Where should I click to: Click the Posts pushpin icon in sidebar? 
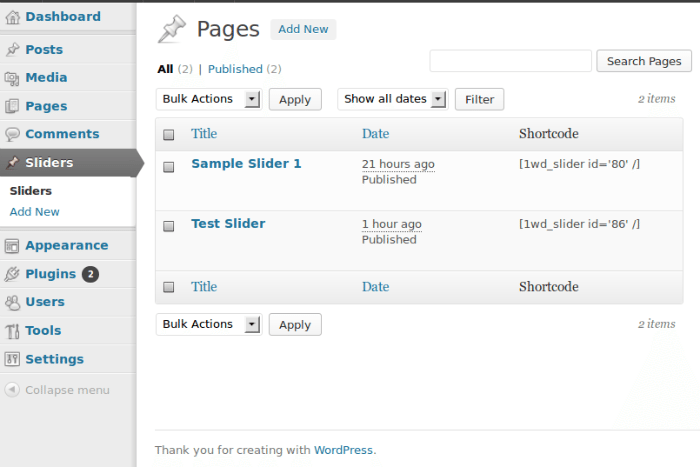coord(12,50)
